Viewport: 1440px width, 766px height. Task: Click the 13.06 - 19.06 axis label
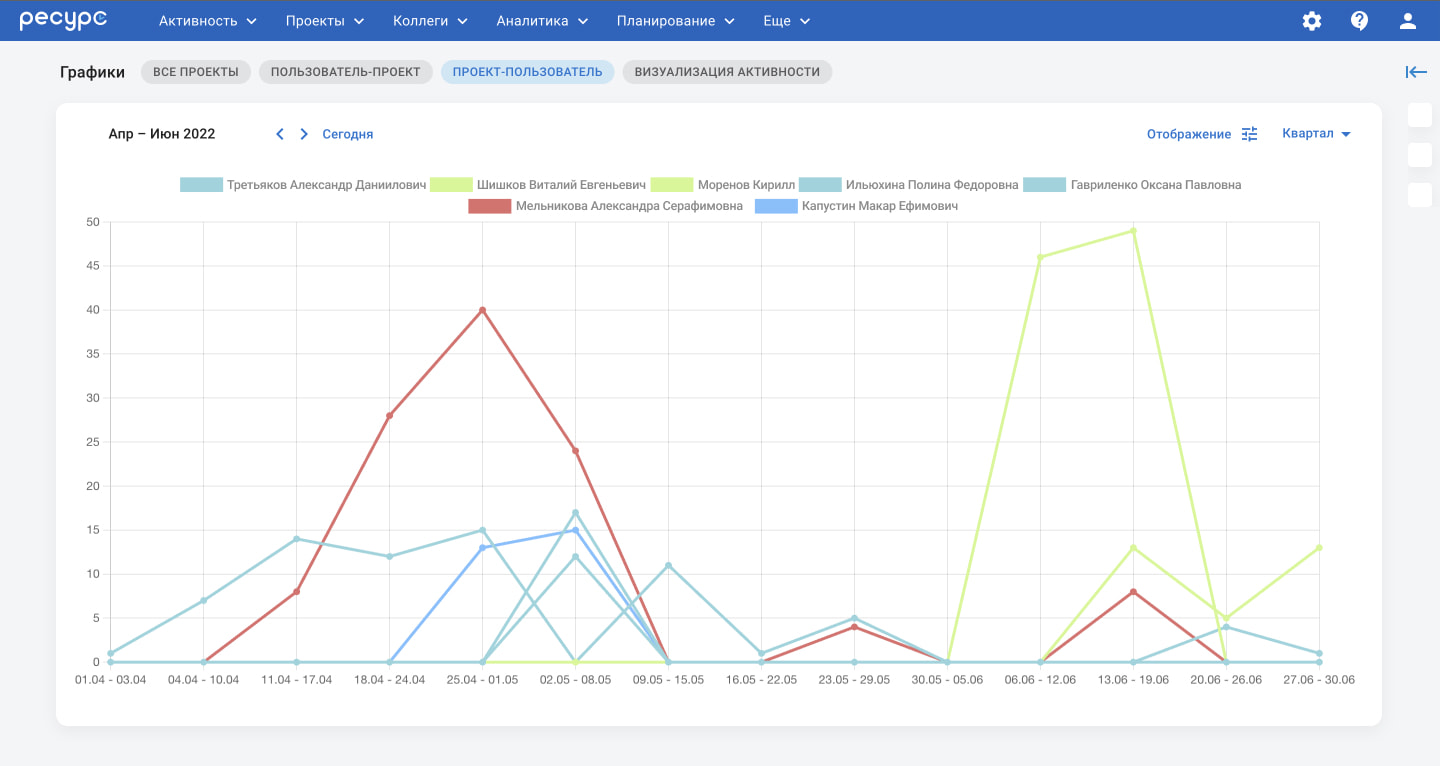pos(1133,680)
